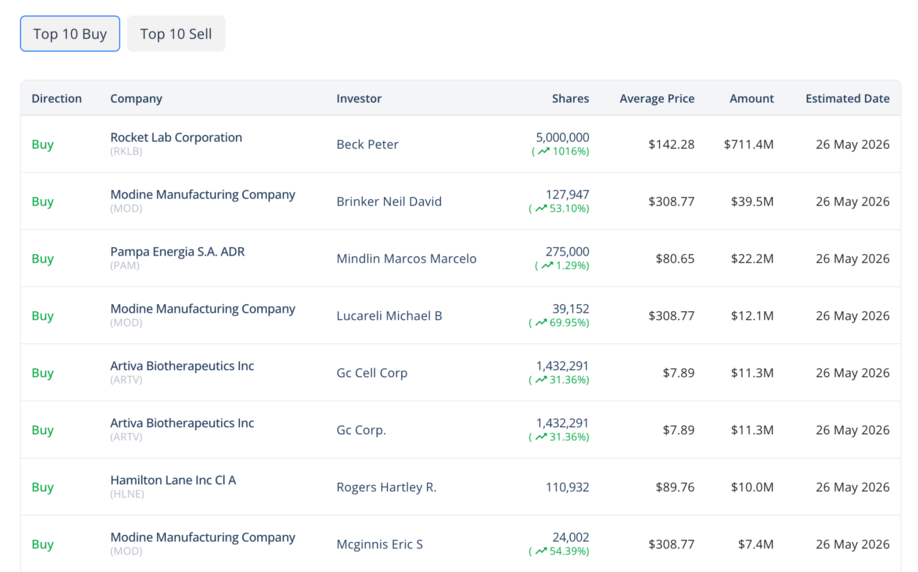Click the upward trend icon in Gc Corp. row
Viewport: 918px width, 572px height.
click(541, 437)
